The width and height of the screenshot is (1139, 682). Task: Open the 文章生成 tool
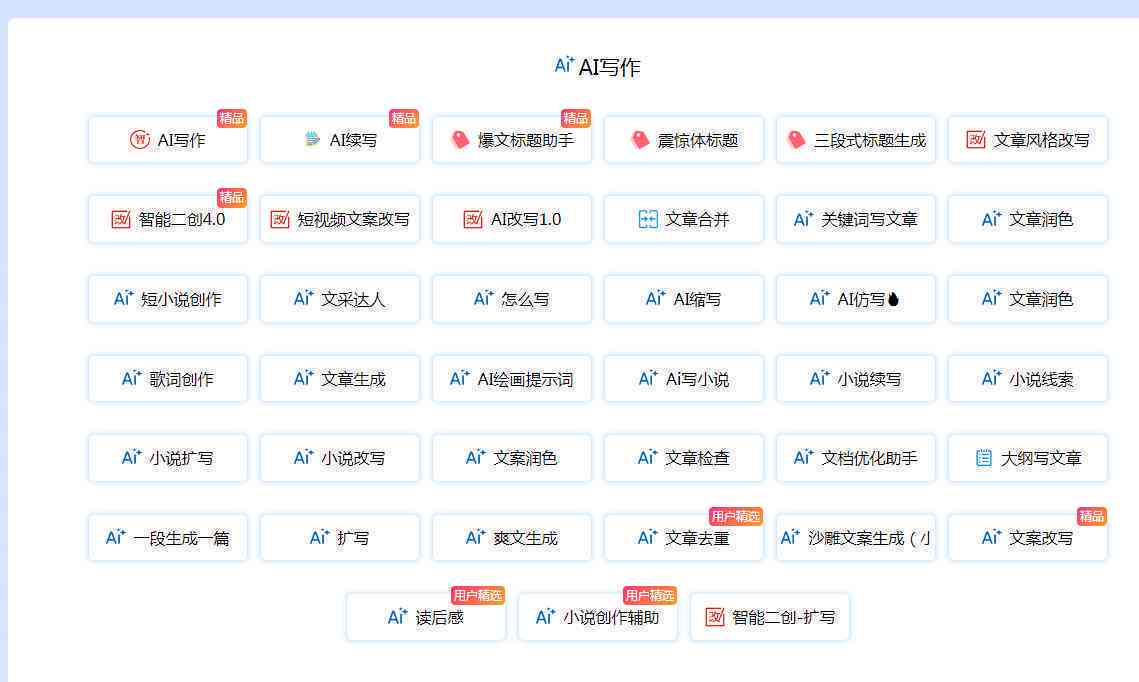340,378
